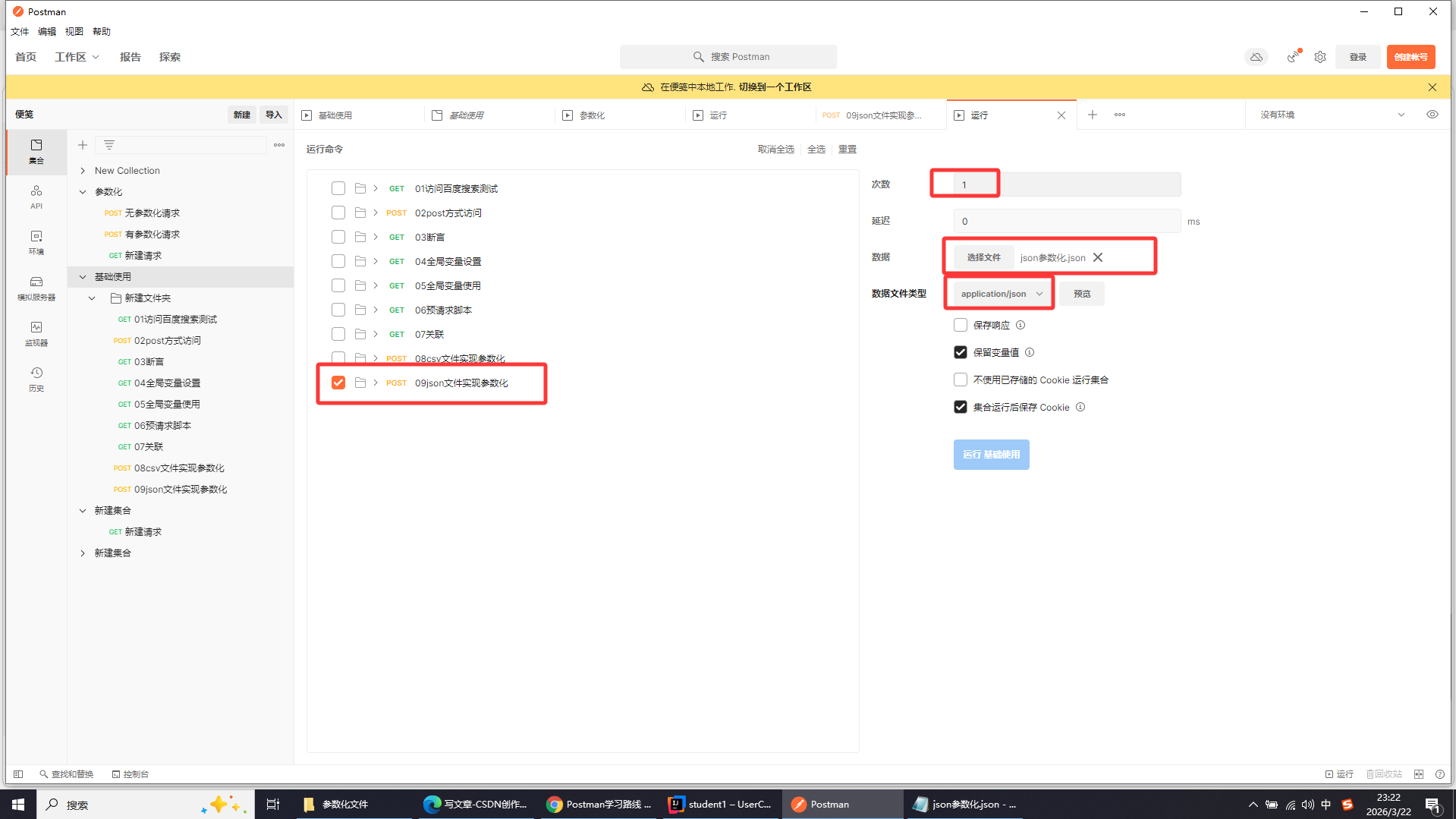The width and height of the screenshot is (1456, 819).
Task: Open the collections sidebar three-dot options
Action: [x=279, y=145]
